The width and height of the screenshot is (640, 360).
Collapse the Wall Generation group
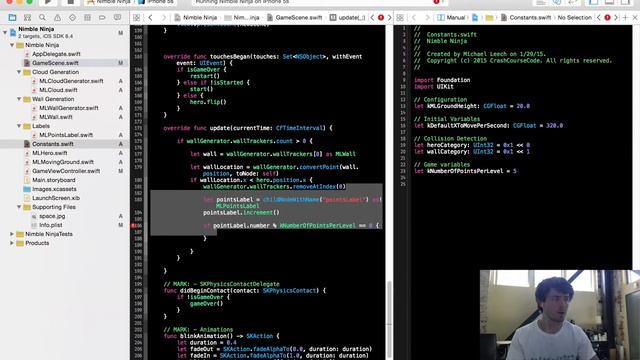pyautogui.click(x=19, y=99)
